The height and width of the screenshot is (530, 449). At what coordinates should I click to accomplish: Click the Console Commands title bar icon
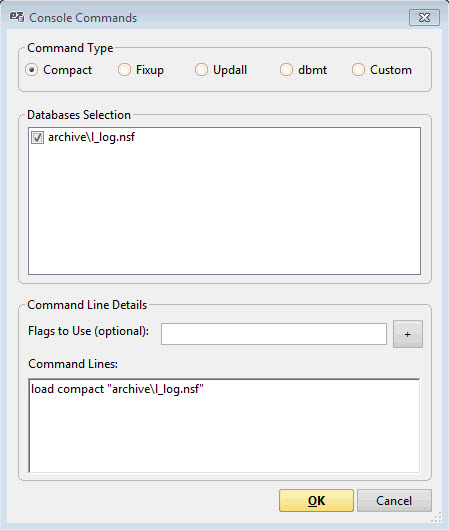point(17,17)
